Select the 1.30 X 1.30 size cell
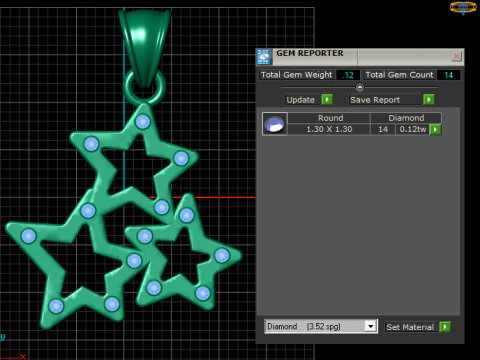 (x=329, y=129)
